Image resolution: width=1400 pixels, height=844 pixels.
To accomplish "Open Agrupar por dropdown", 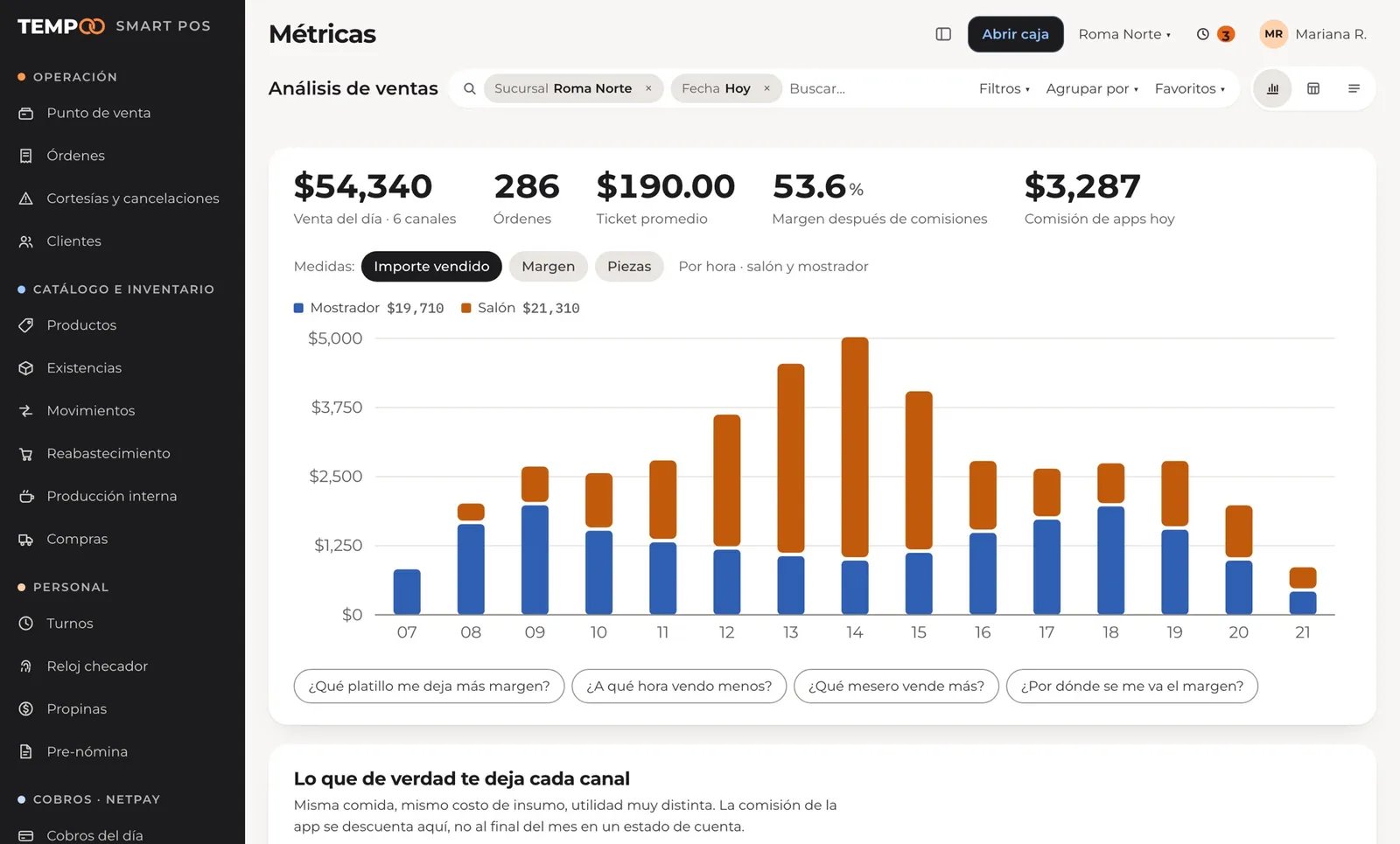I will (x=1092, y=88).
